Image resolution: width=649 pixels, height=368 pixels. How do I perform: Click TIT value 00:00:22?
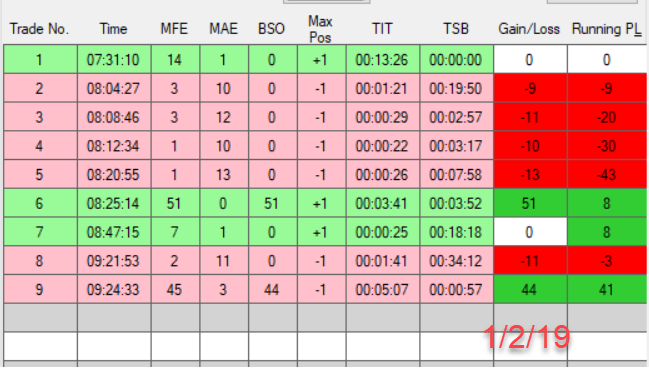383,146
